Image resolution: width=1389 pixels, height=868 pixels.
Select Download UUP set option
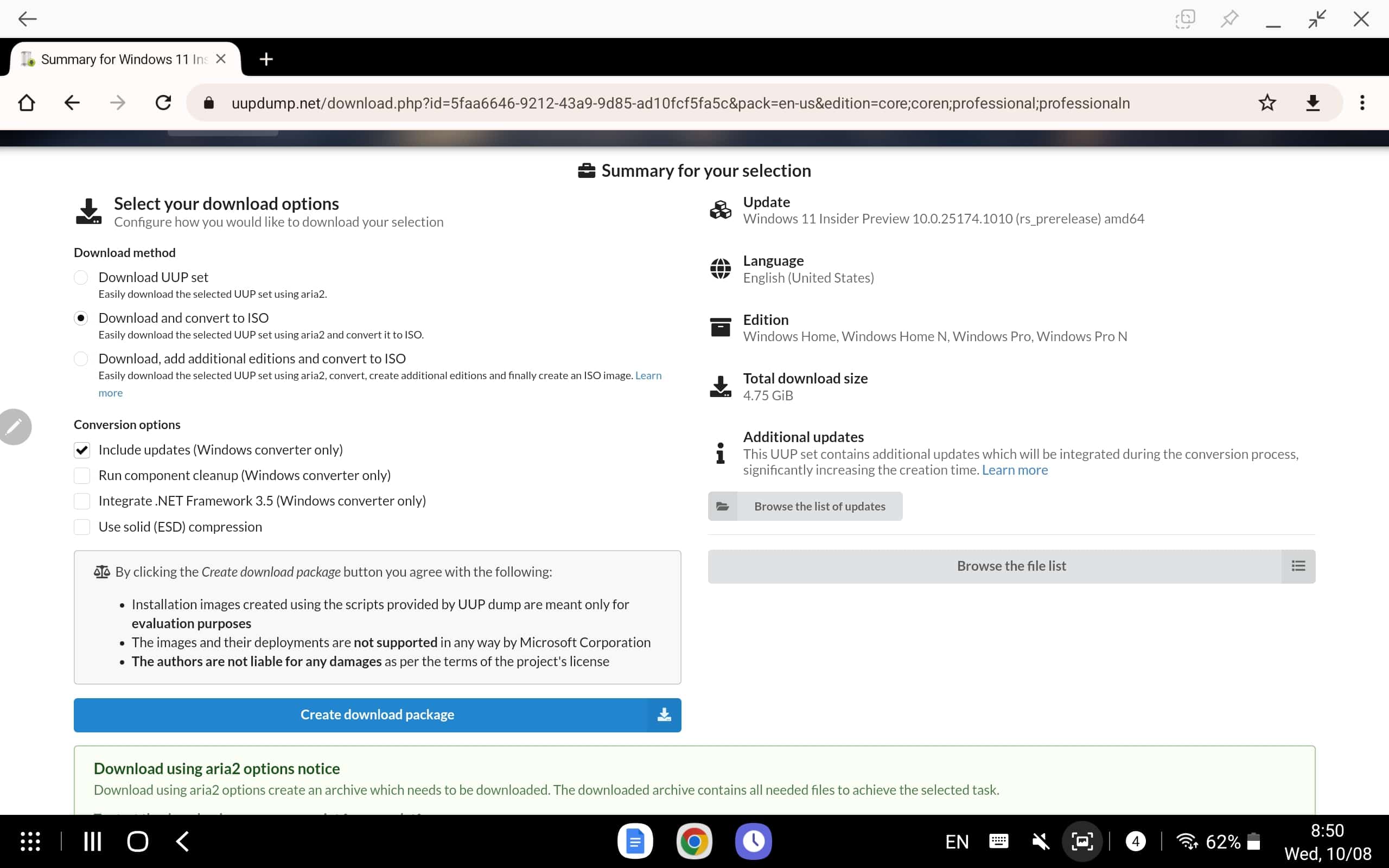pos(81,277)
